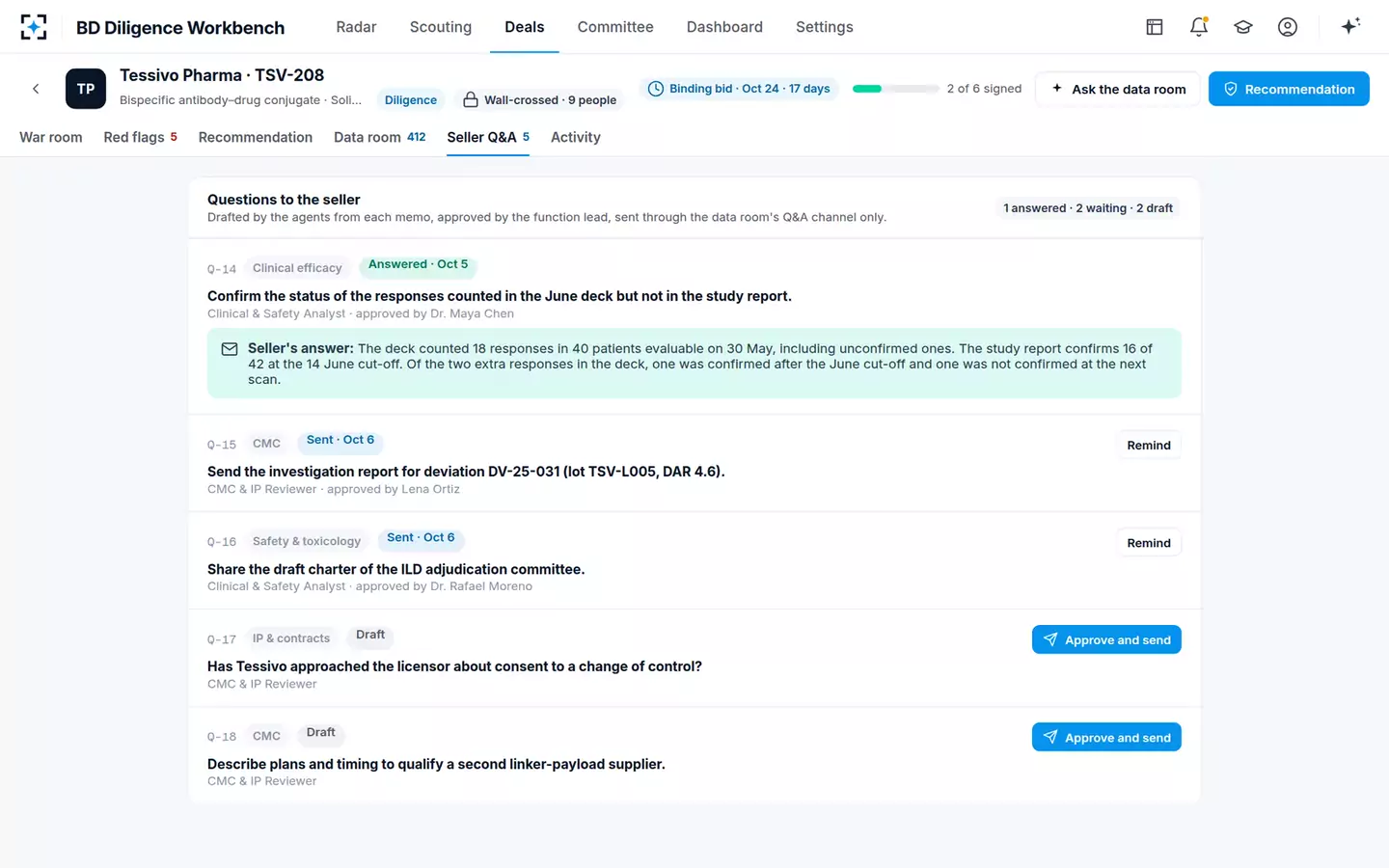The width and height of the screenshot is (1389, 868).
Task: Click the Wall-crossed · 9 people label
Action: (x=550, y=100)
